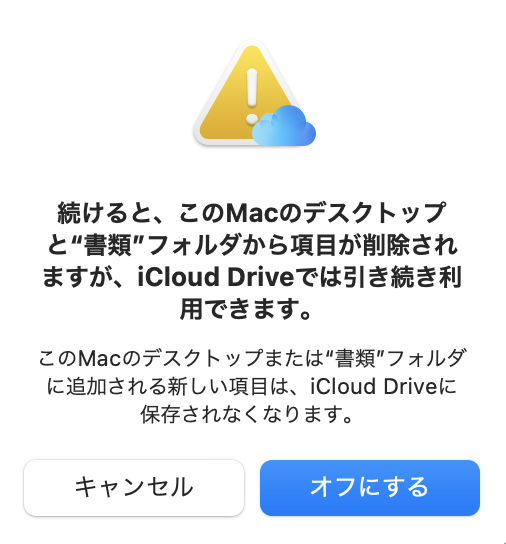The height and width of the screenshot is (544, 506).
Task: Click the bold iCloud Drive text in the heading
Action: tap(216, 277)
